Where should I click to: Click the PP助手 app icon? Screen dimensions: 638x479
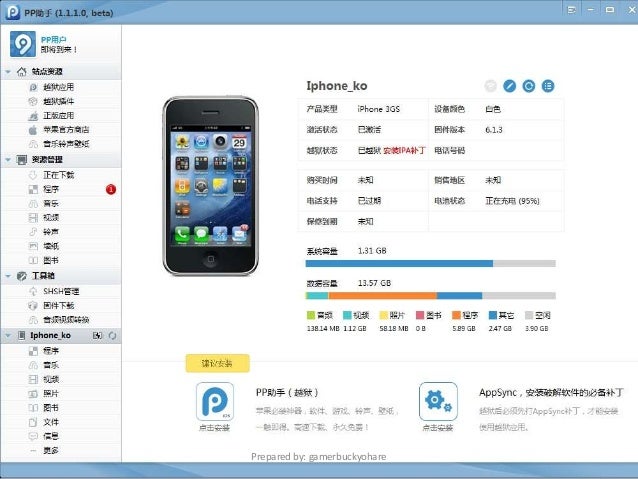(x=215, y=401)
